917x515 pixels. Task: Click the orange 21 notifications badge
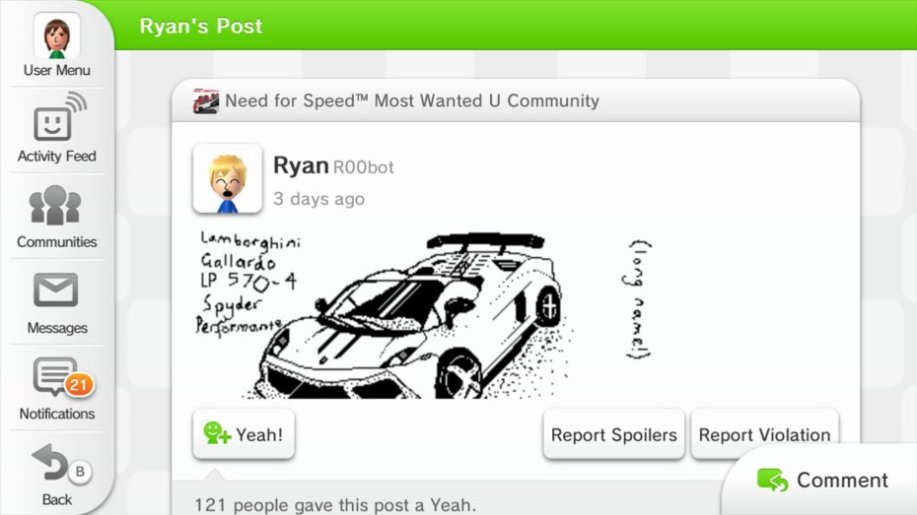pos(79,385)
